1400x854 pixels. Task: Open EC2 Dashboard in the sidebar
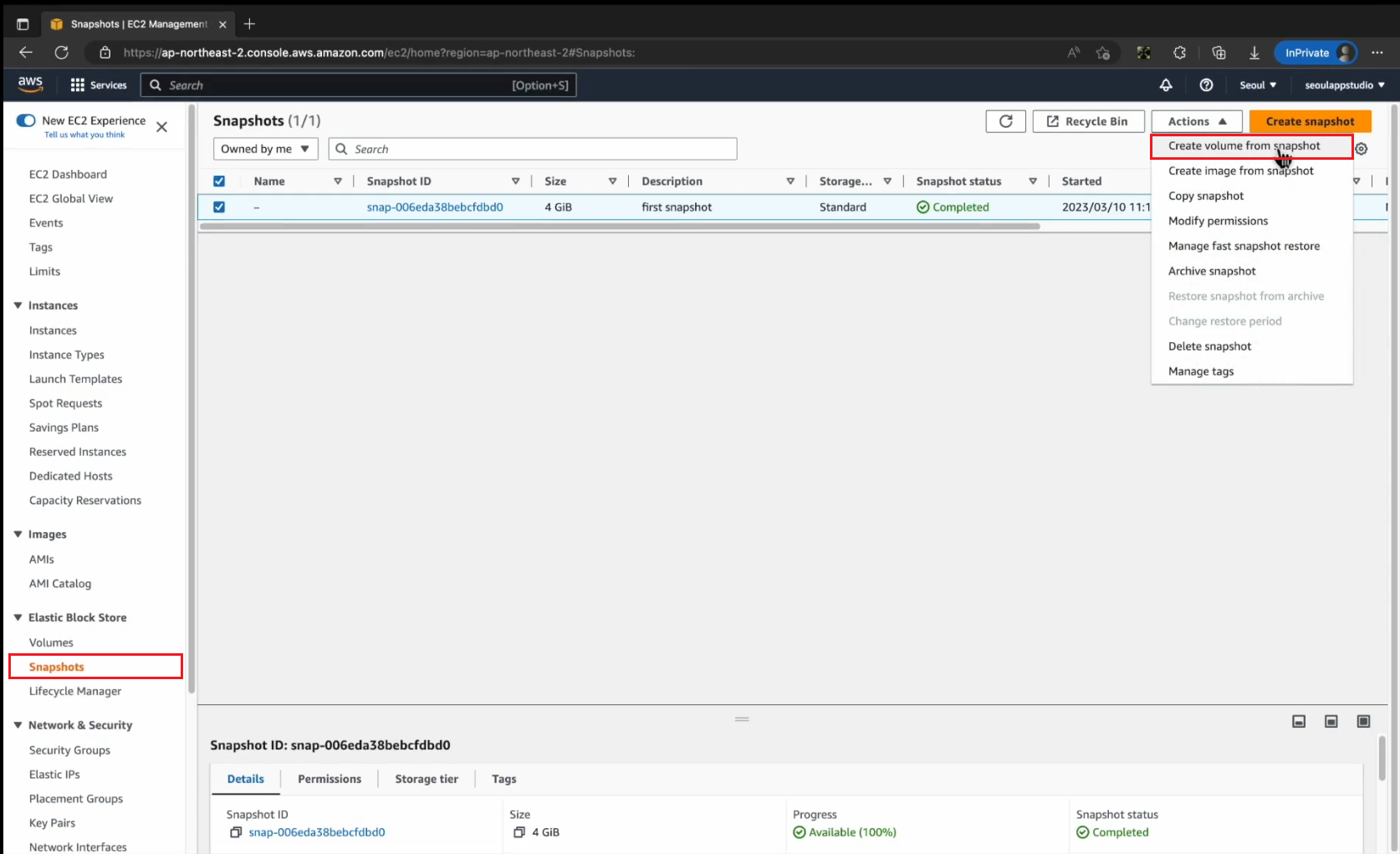[68, 174]
